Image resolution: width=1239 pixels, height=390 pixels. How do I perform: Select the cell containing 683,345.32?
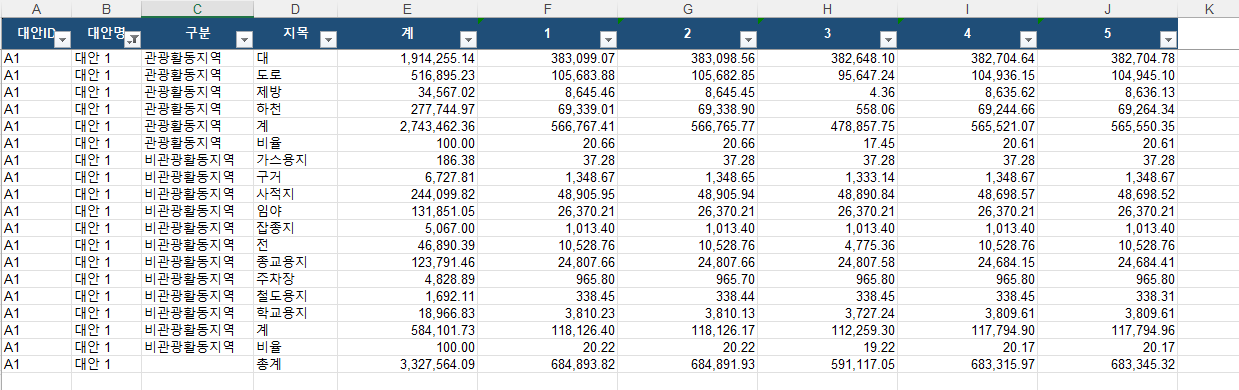pyautogui.click(x=1108, y=364)
